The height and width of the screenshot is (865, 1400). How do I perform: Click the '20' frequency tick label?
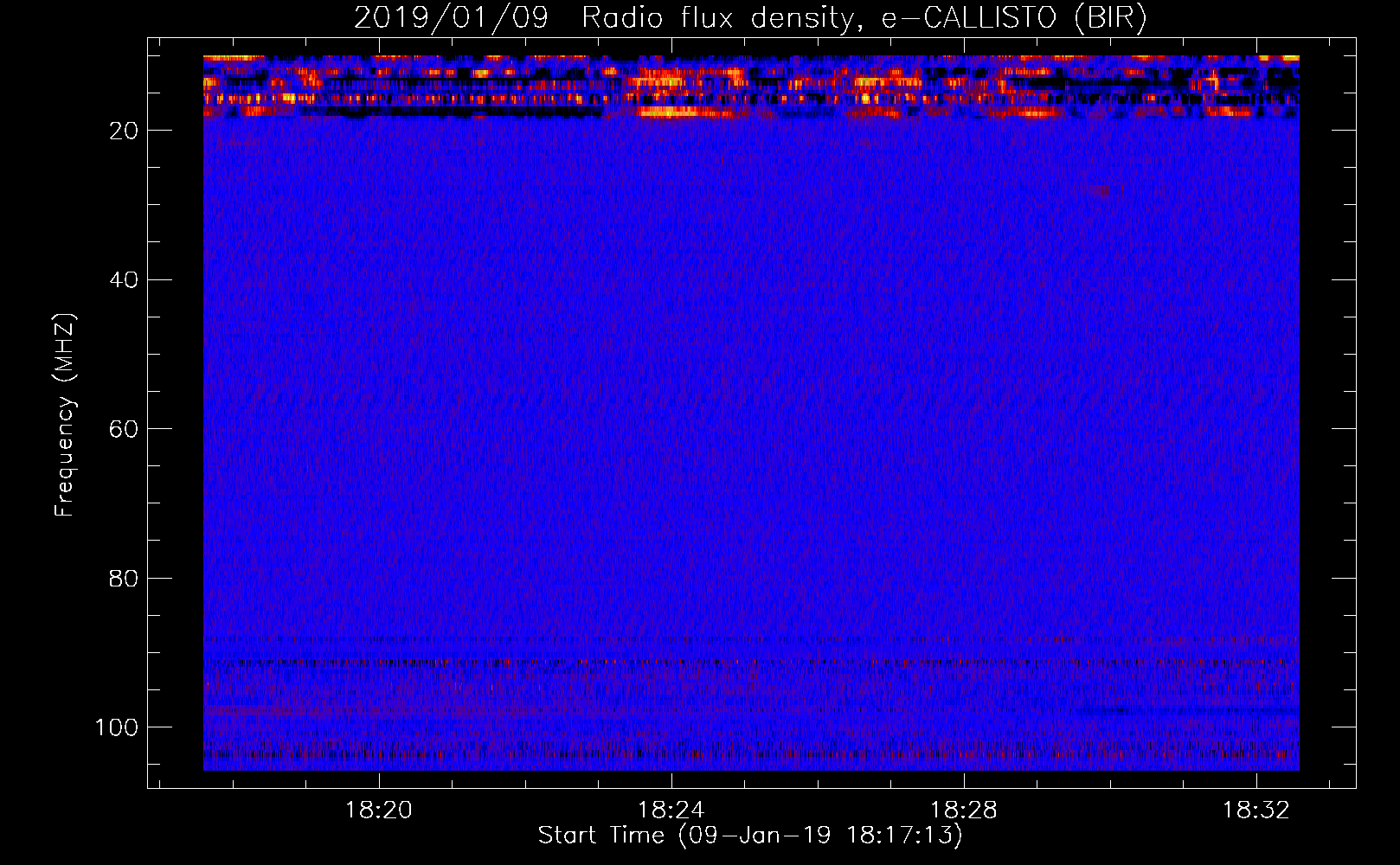click(x=124, y=131)
